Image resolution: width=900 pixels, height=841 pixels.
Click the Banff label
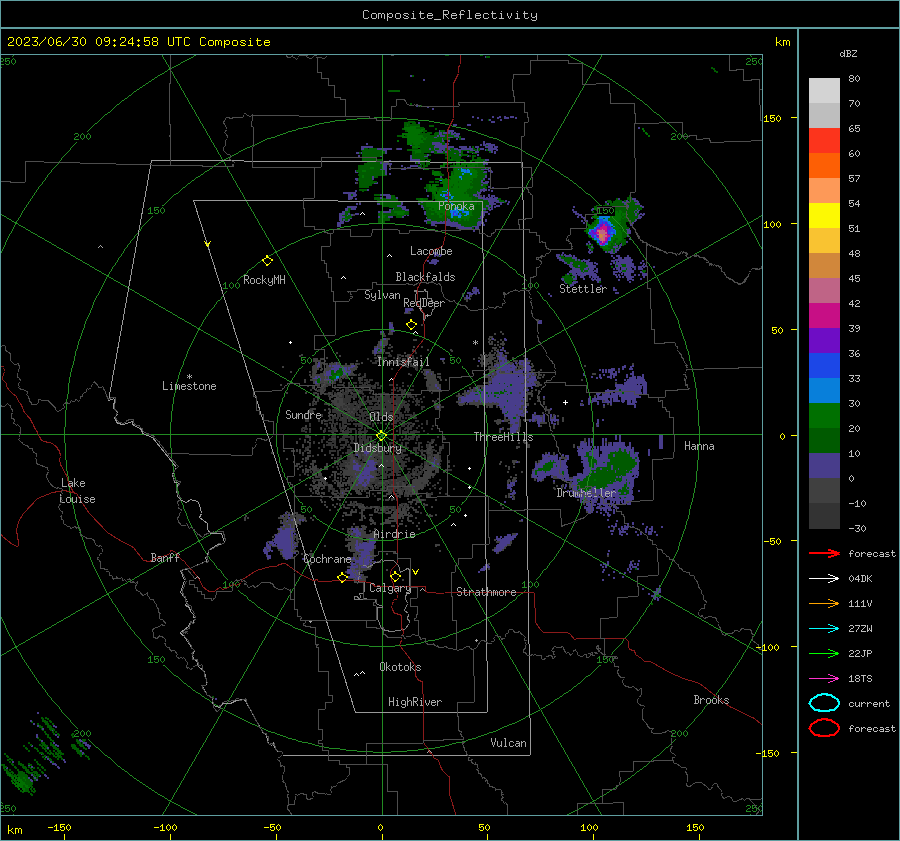coord(165,557)
